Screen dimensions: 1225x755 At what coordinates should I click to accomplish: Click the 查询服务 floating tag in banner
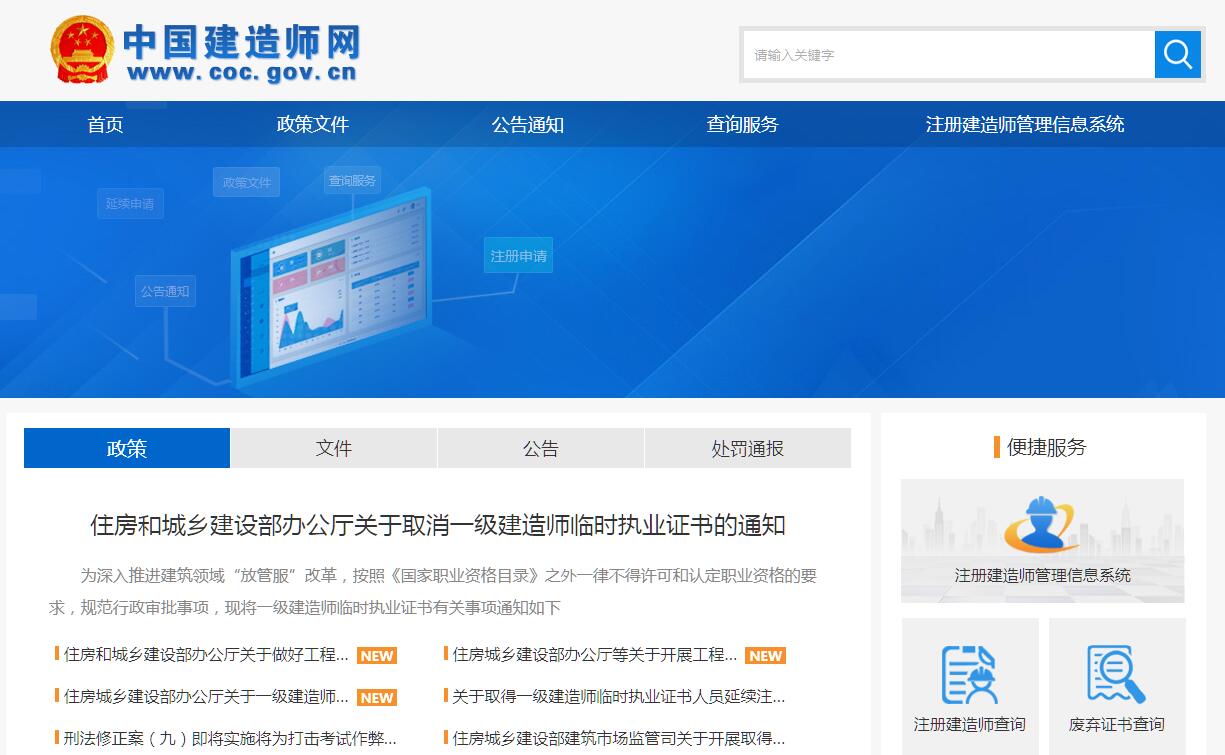coord(352,181)
